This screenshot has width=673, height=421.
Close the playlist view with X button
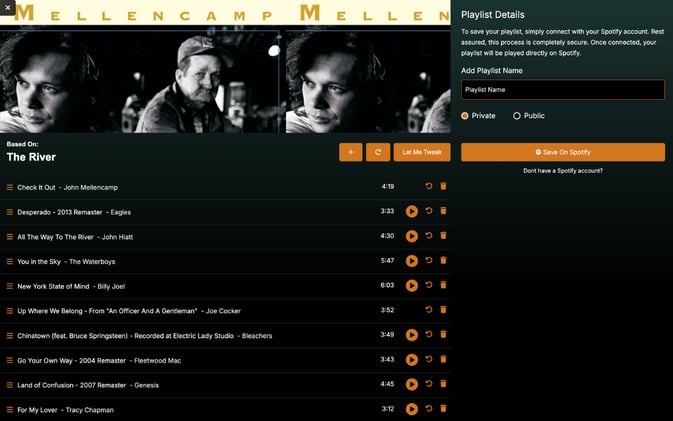click(x=8, y=7)
